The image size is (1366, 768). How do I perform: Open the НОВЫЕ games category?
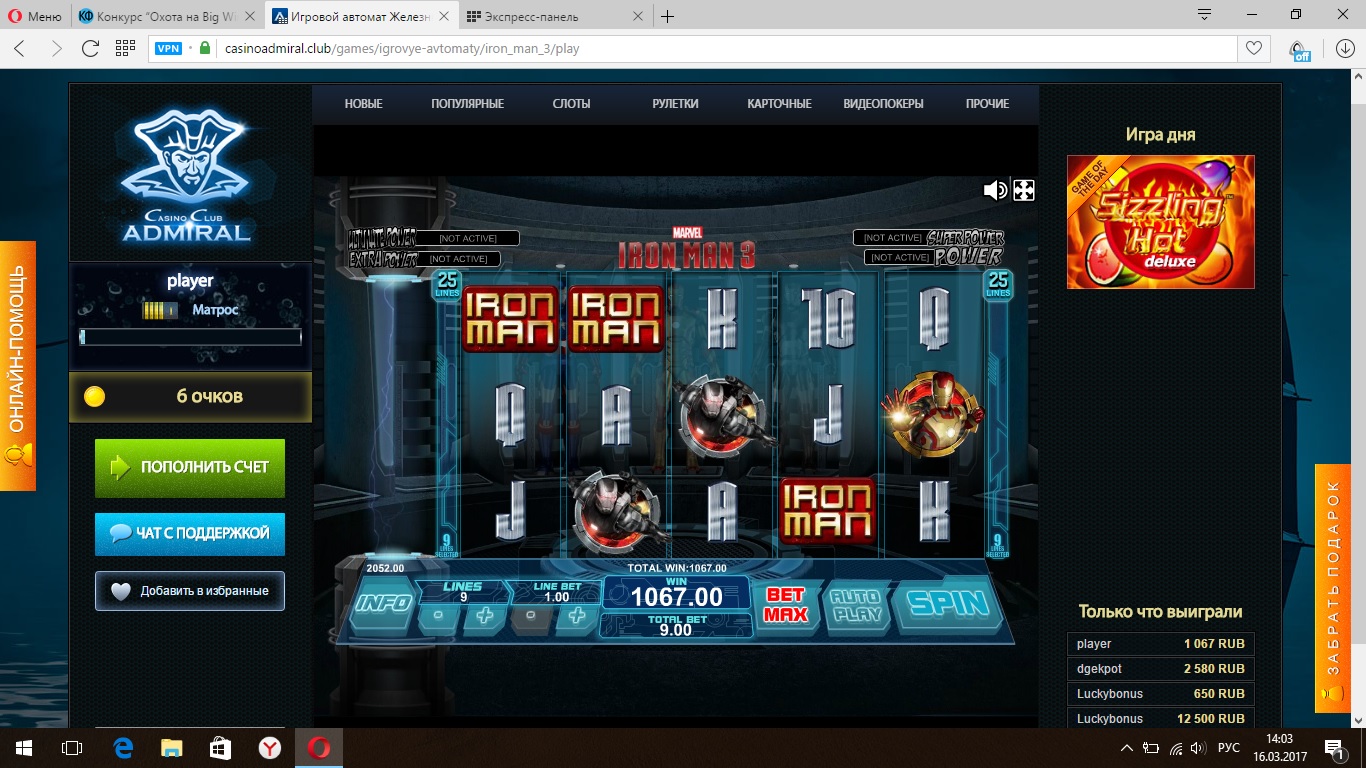pos(363,104)
